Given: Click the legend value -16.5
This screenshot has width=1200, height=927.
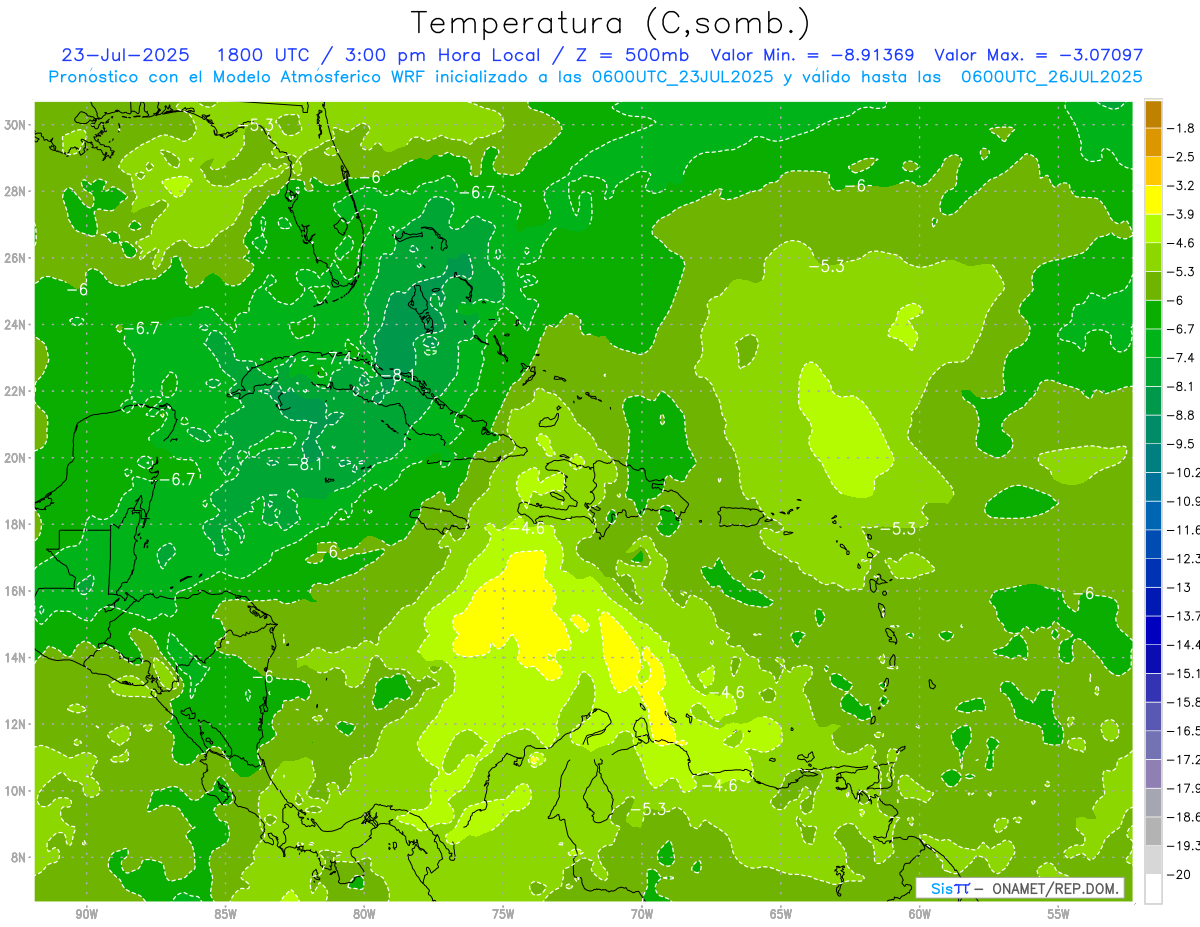Looking at the screenshot, I should coord(1184,731).
